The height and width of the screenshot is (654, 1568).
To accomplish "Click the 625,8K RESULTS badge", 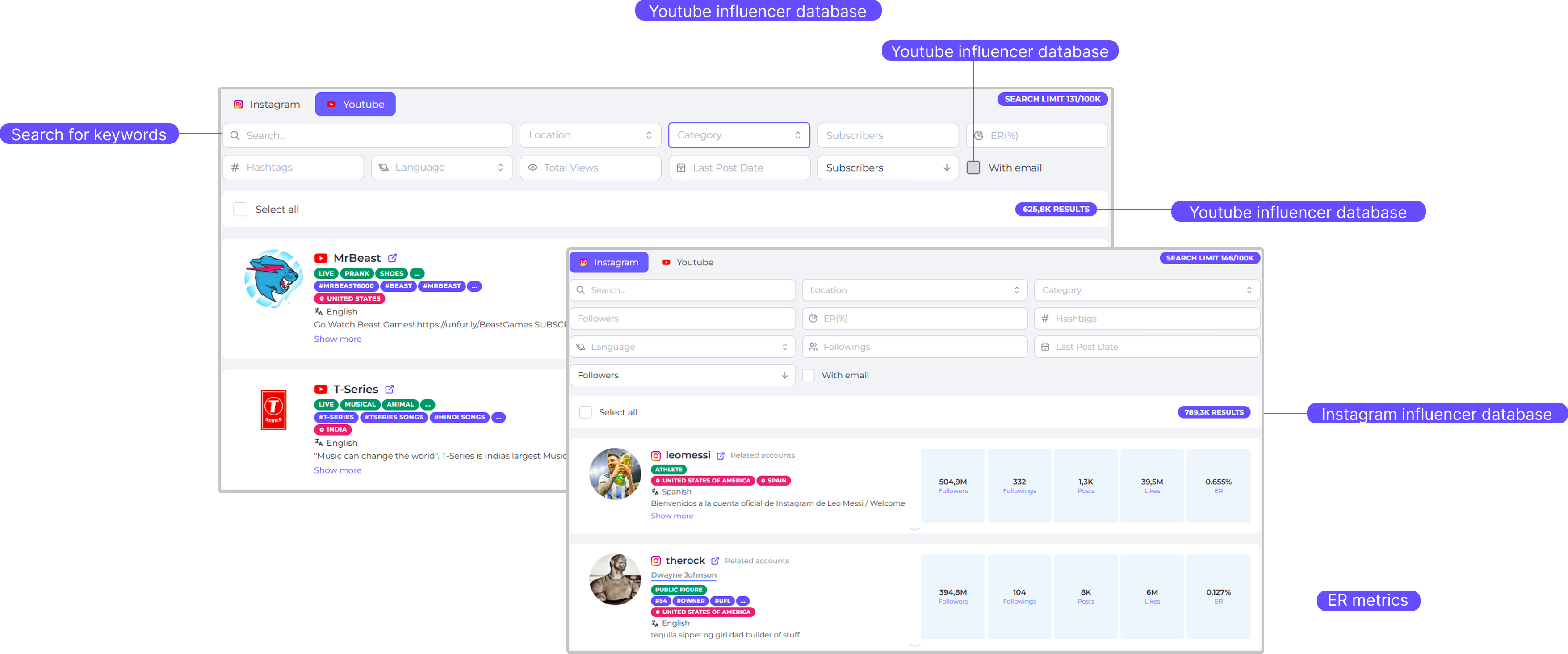I will tap(1056, 209).
